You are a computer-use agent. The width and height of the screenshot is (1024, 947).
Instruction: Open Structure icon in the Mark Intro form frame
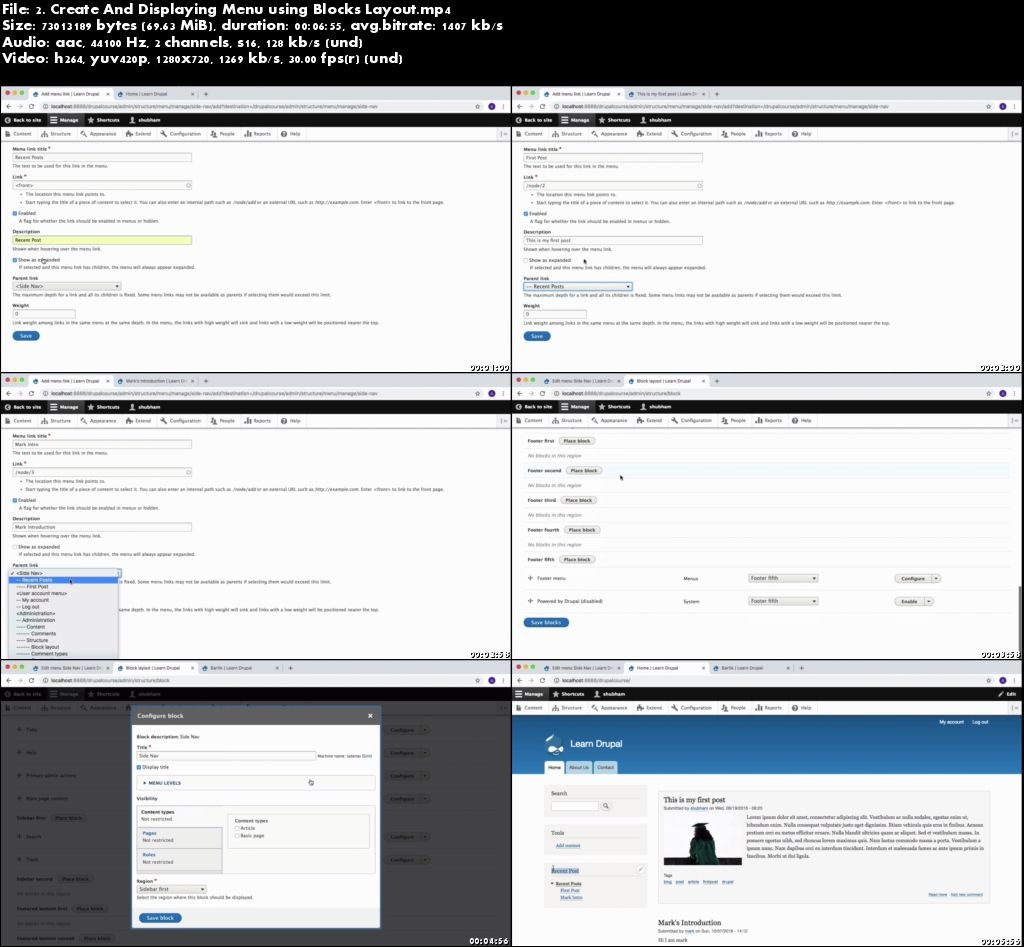(x=44, y=421)
